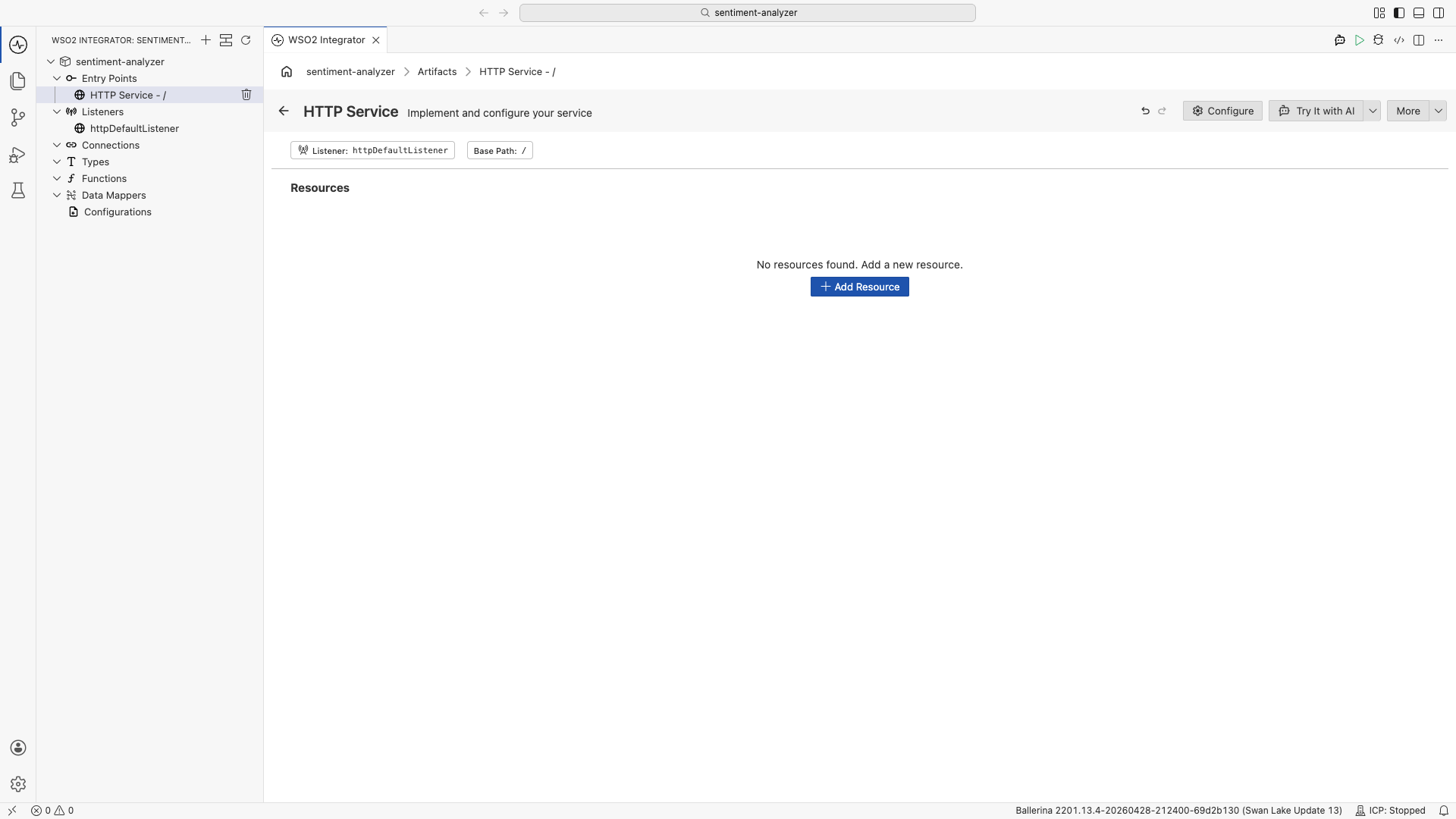The image size is (1456, 819).
Task: Open the Testing flask view
Action: tap(18, 190)
